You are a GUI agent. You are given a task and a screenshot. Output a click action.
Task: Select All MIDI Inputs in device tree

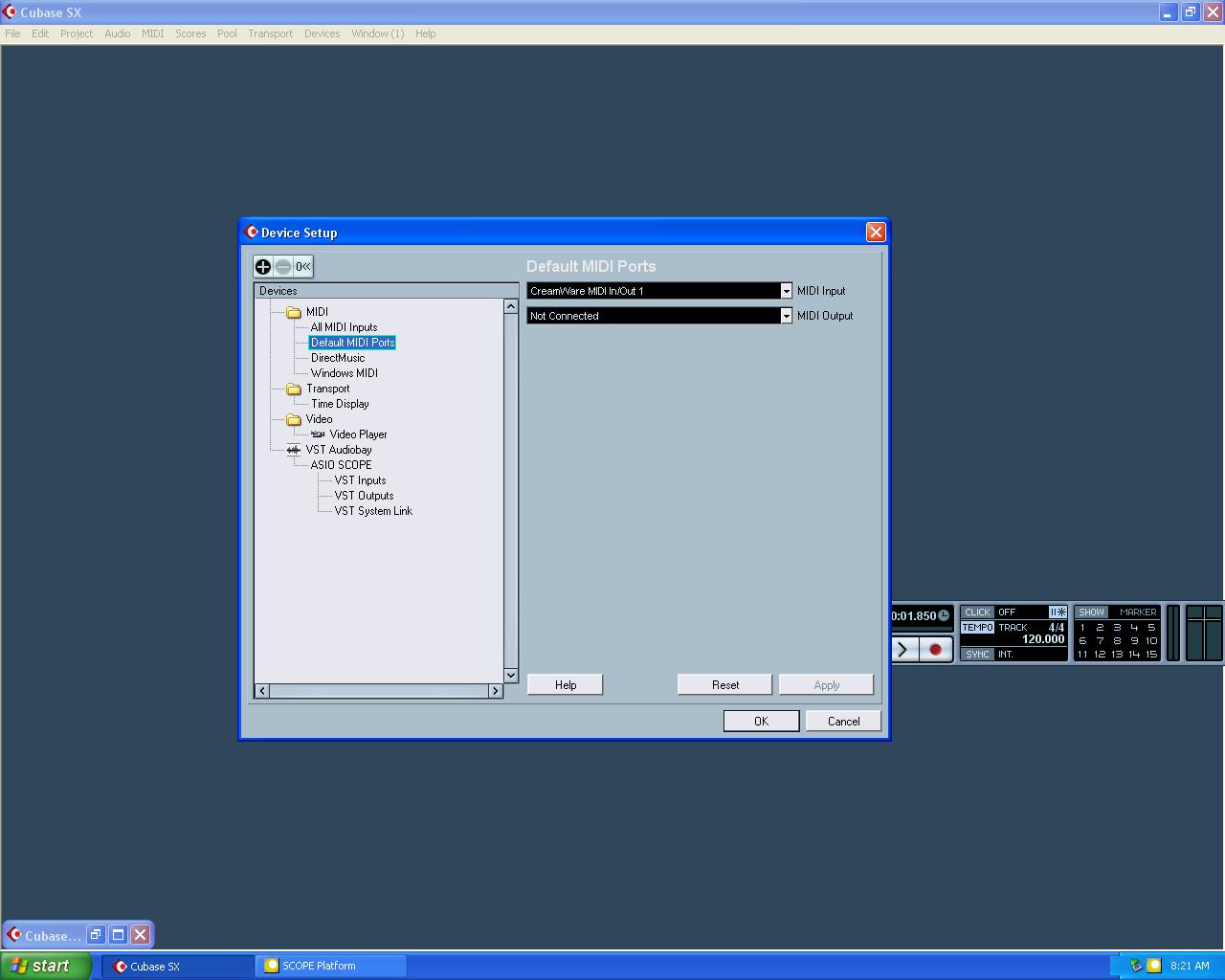click(344, 327)
